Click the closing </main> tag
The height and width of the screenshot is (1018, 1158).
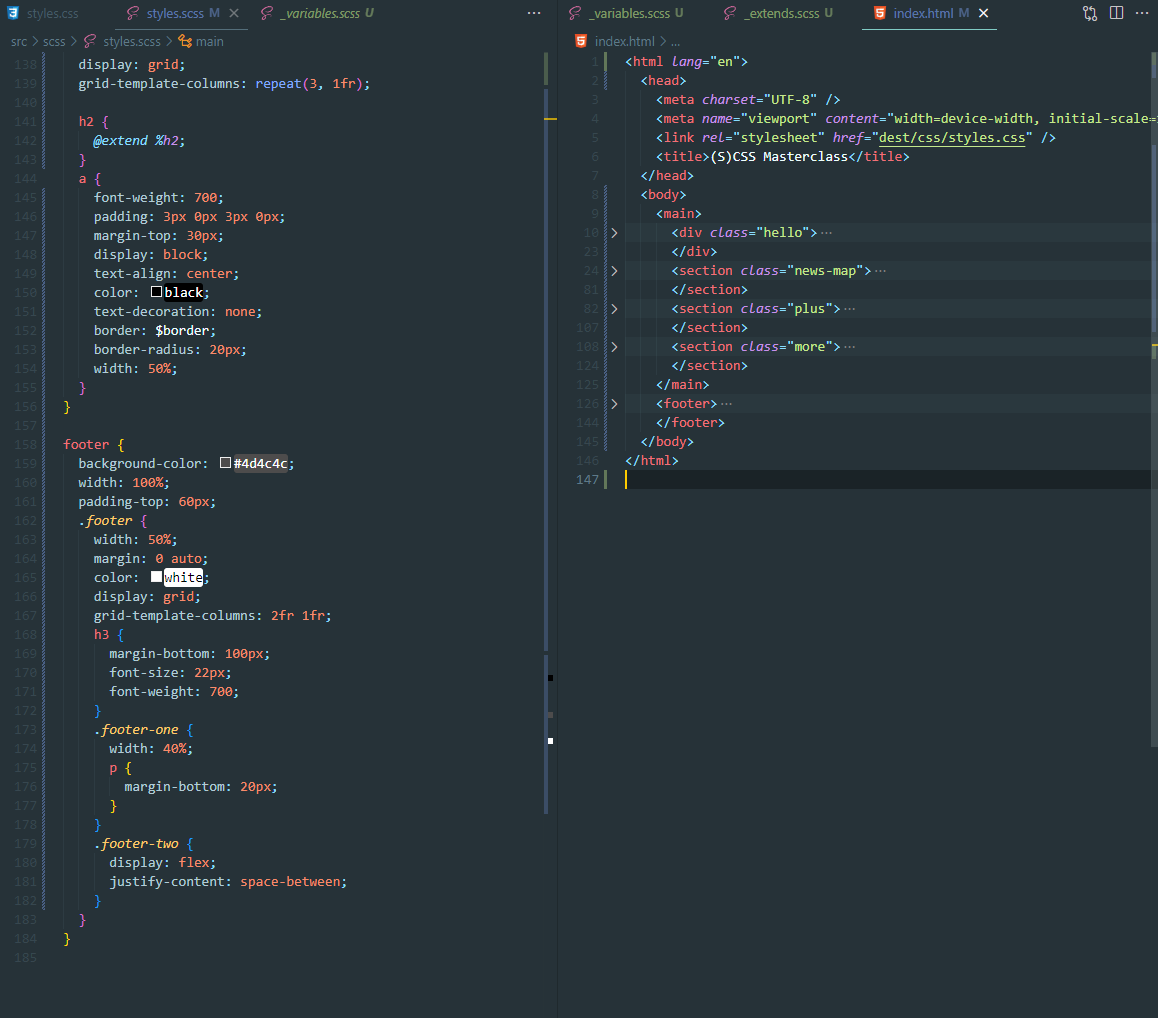[x=682, y=384]
